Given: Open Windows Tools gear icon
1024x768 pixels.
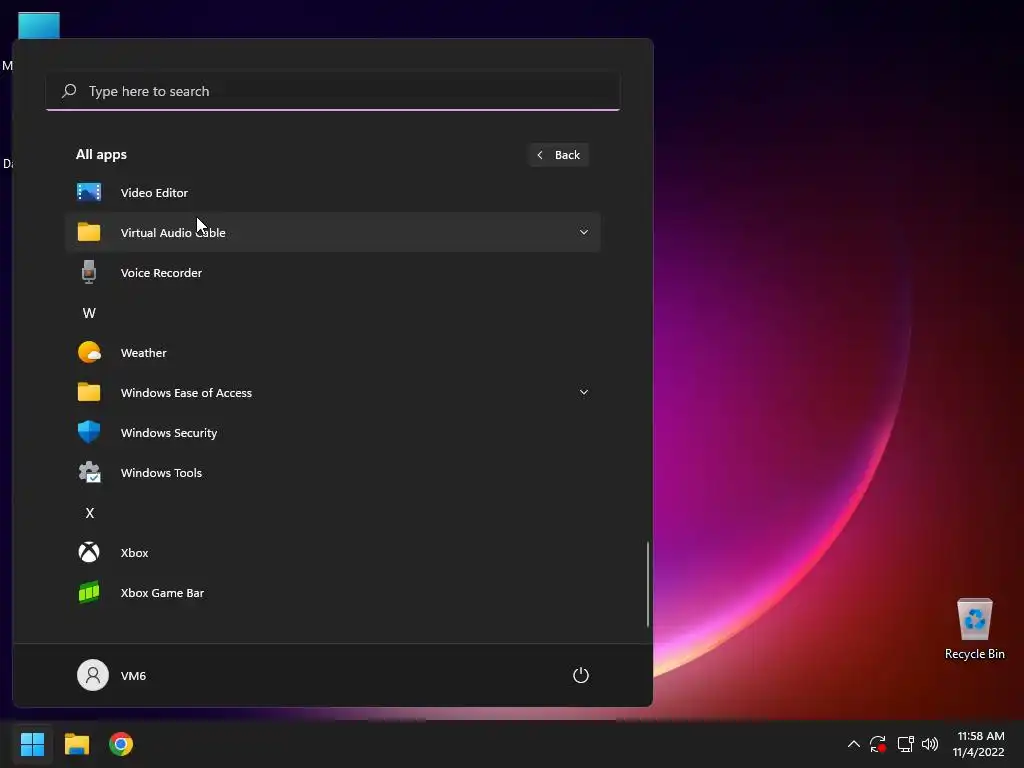Looking at the screenshot, I should 89,472.
